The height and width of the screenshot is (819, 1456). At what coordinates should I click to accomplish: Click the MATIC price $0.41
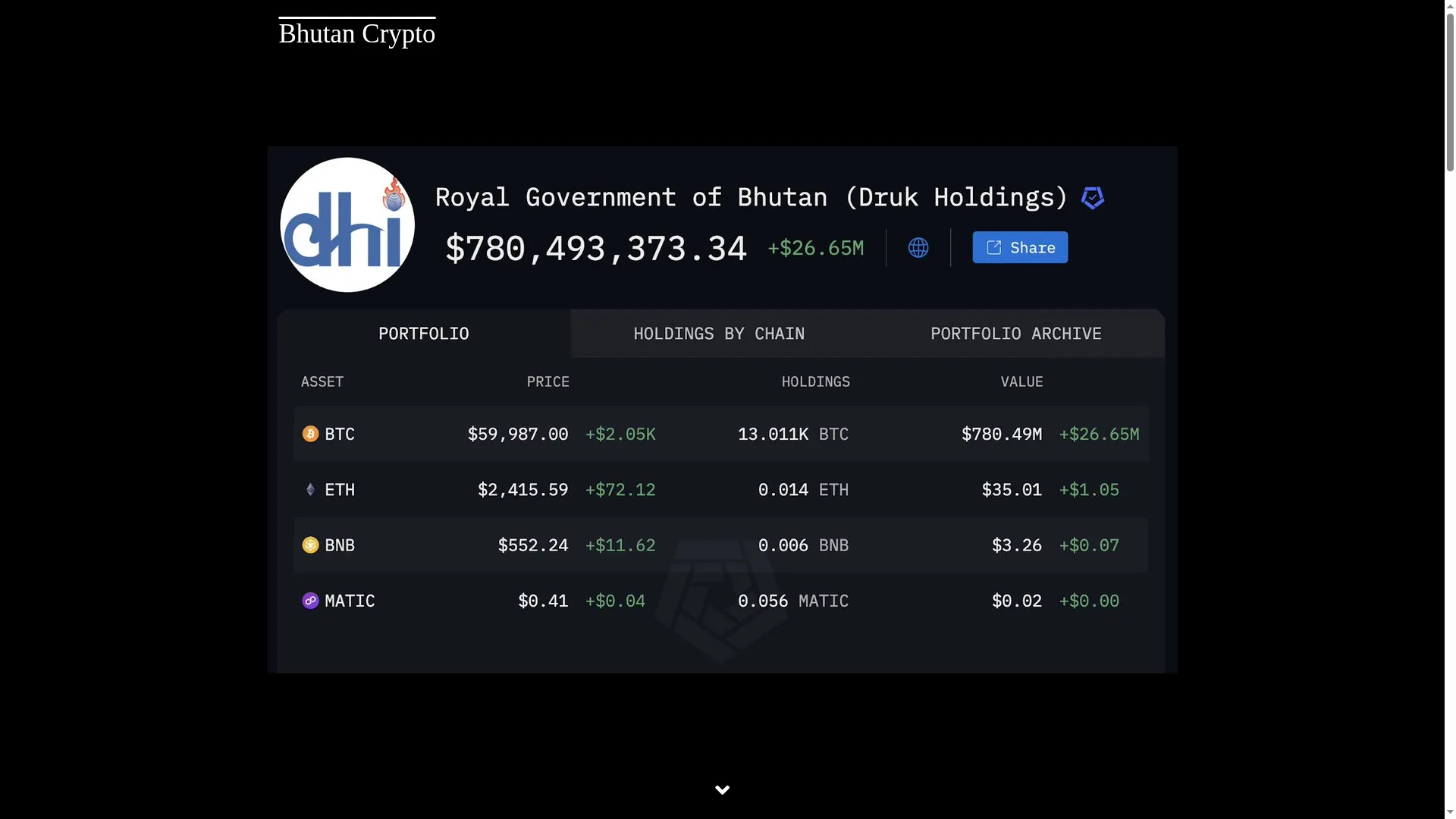click(543, 601)
